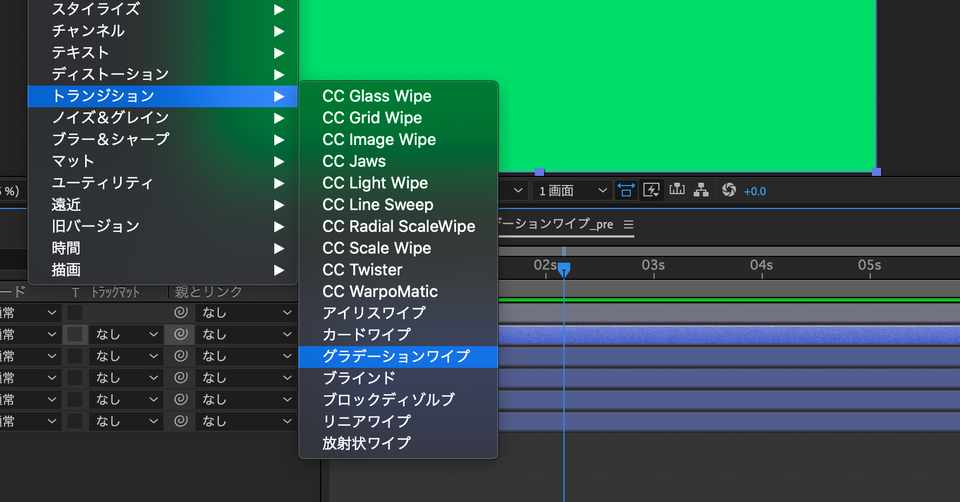Apply the CC Twister effect

pyautogui.click(x=399, y=270)
